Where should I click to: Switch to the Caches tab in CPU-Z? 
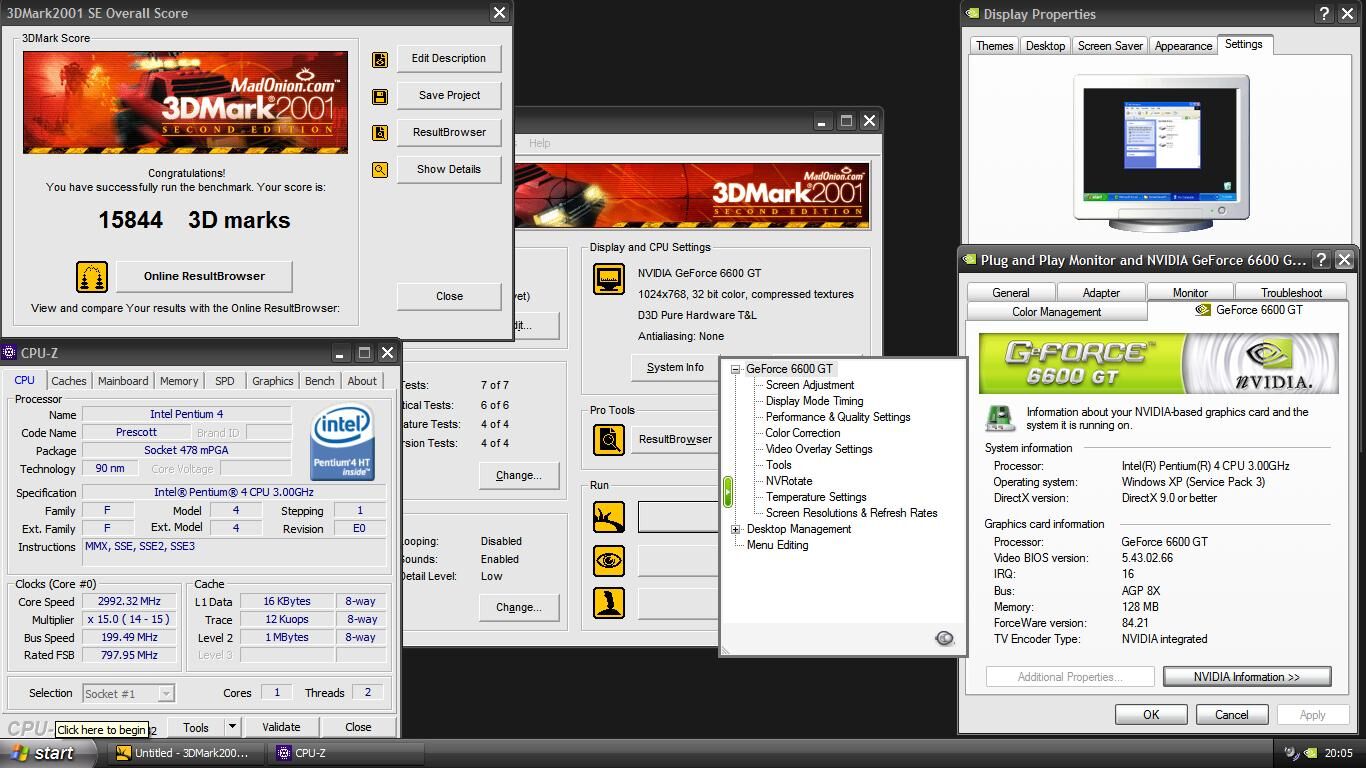69,381
